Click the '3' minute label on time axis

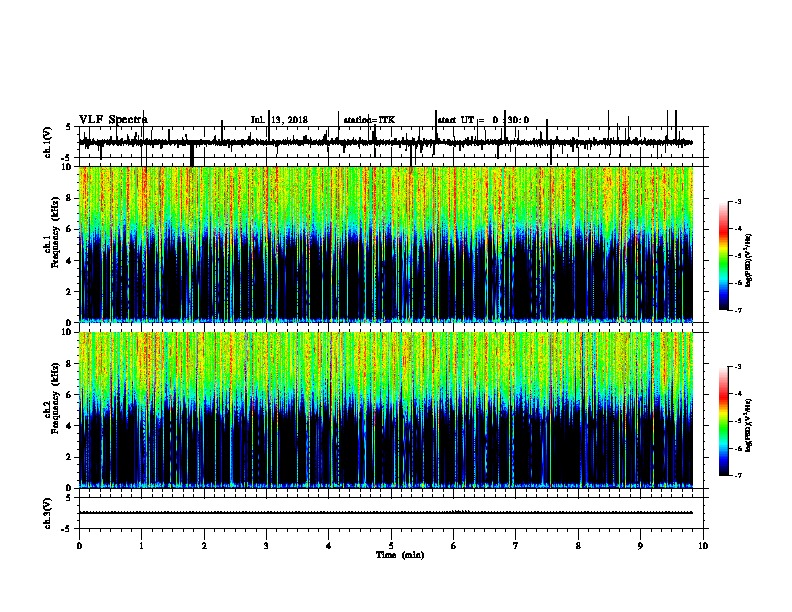pyautogui.click(x=266, y=546)
